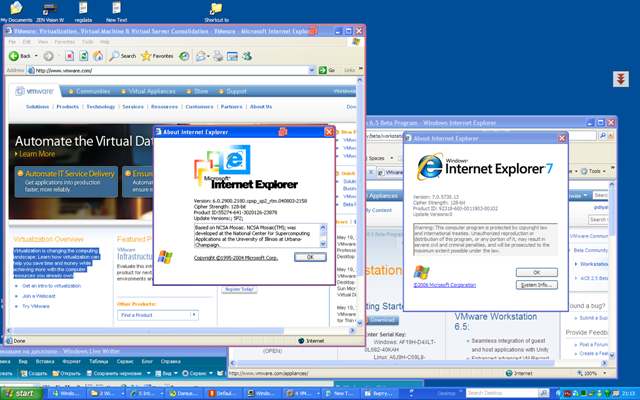
Task: Open the Back button history dropdown arrow
Action: tap(36, 56)
